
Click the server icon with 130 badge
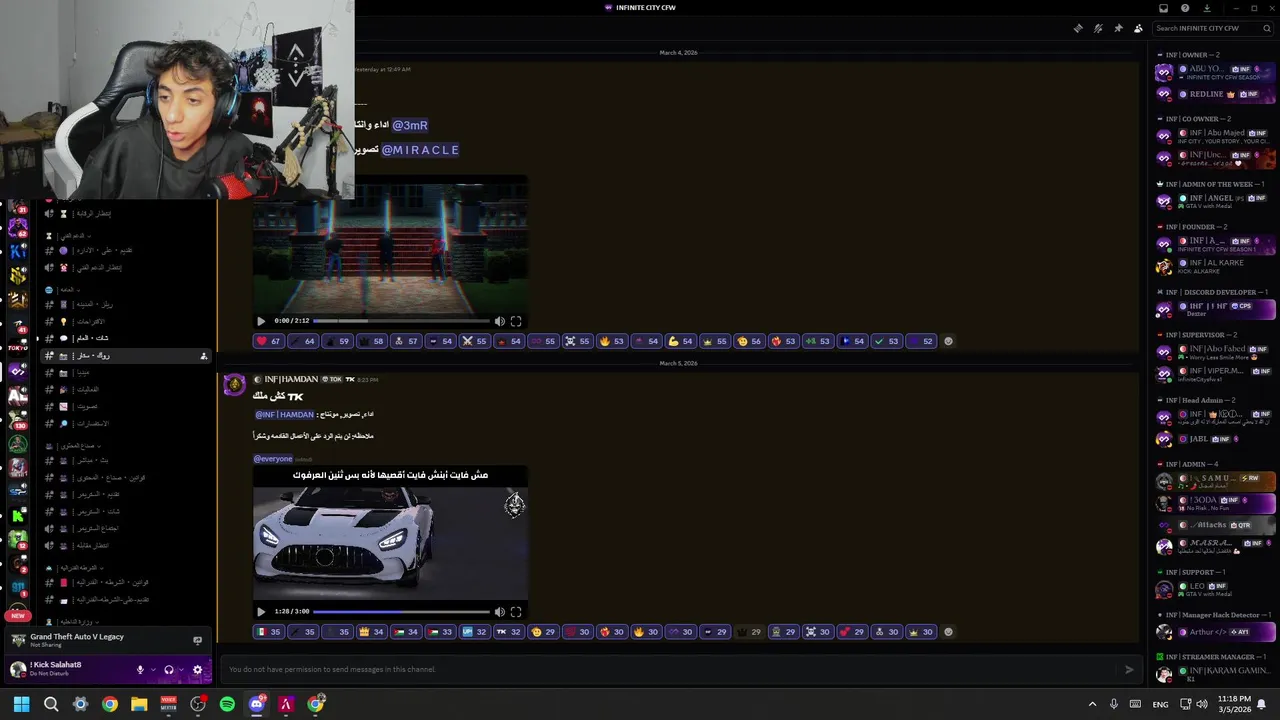(18, 420)
